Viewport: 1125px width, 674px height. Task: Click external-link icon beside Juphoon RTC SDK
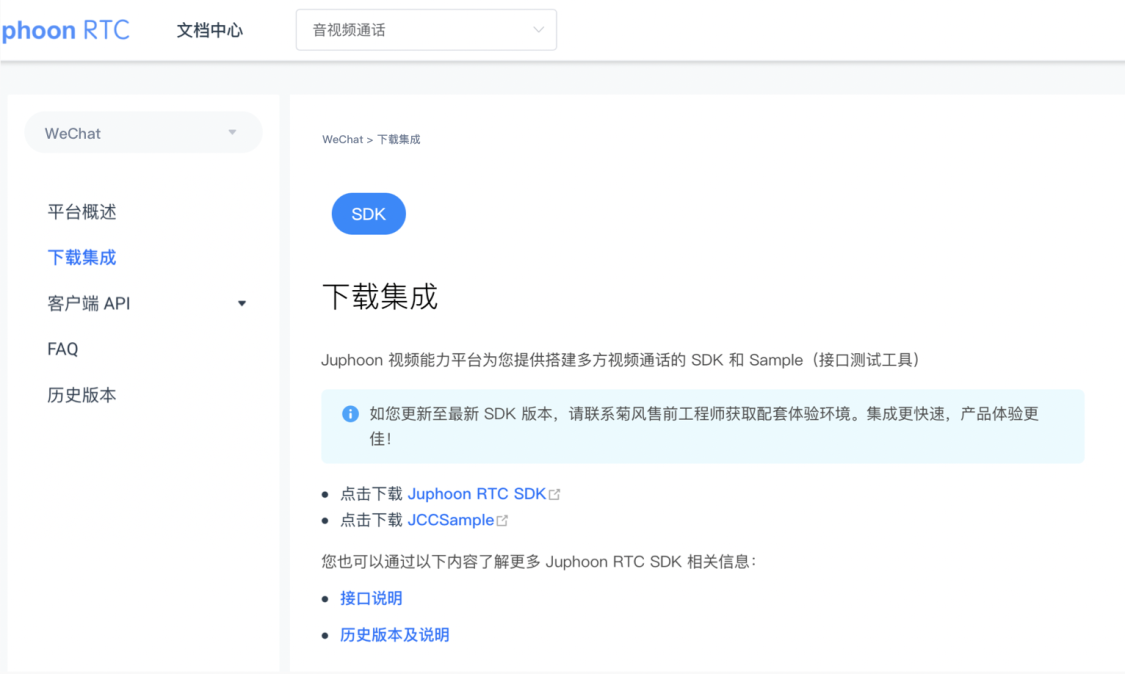click(555, 495)
